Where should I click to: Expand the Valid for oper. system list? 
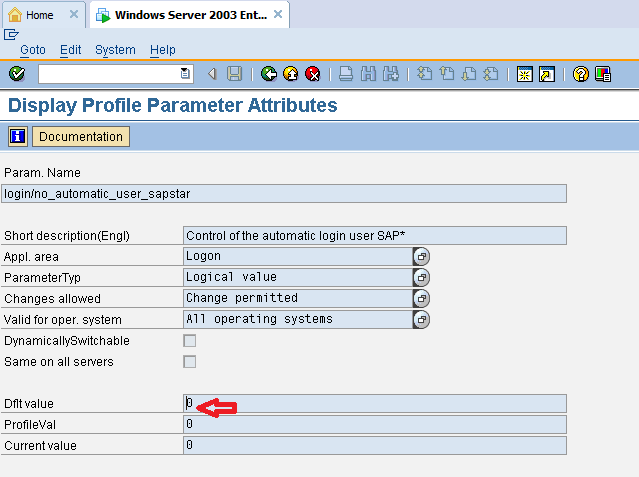pyautogui.click(x=421, y=320)
